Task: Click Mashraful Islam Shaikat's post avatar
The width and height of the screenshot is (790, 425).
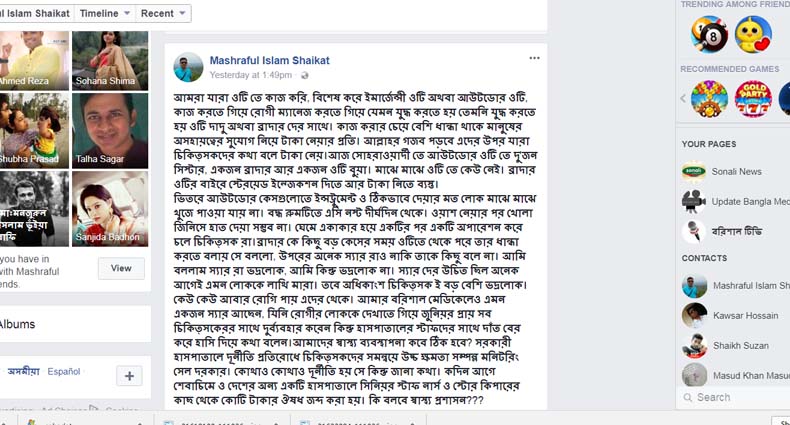Action: 188,67
